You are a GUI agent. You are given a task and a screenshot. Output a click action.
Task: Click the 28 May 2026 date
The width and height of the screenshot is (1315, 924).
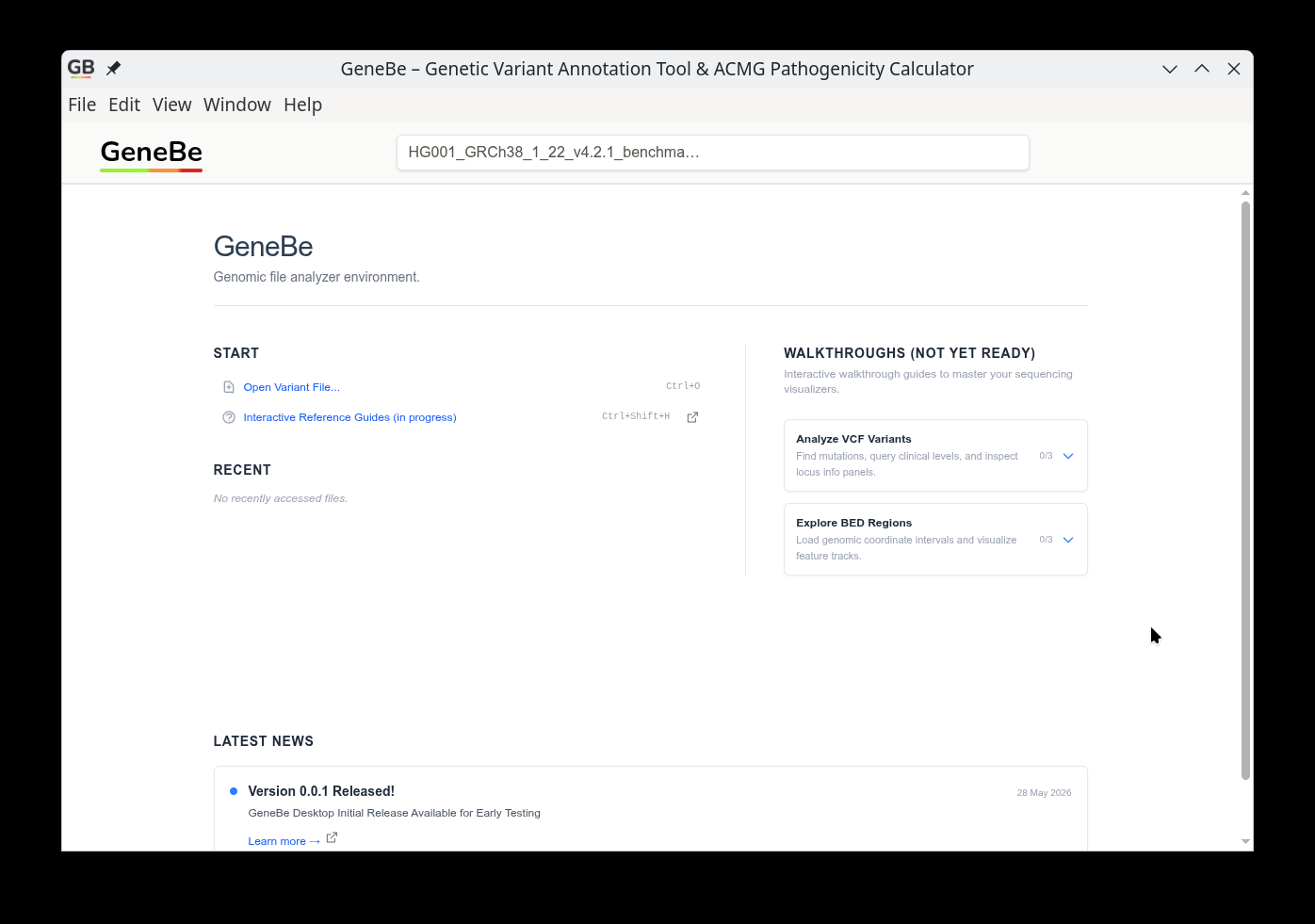1044,793
